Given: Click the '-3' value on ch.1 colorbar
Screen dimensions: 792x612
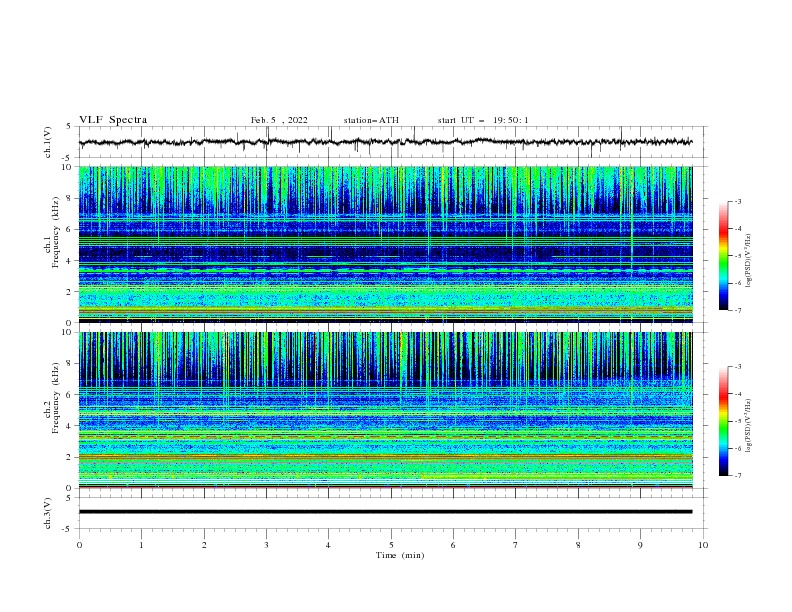Looking at the screenshot, I should pos(738,201).
